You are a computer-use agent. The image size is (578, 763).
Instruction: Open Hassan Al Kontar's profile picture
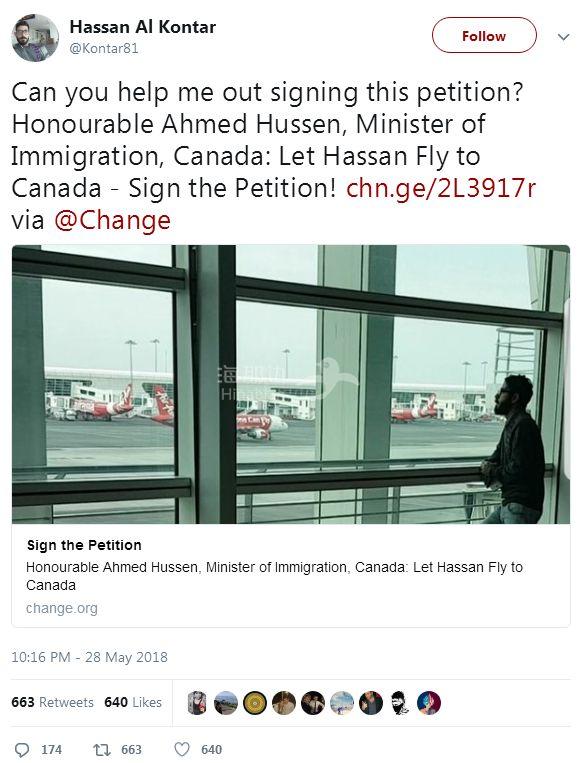tap(35, 37)
